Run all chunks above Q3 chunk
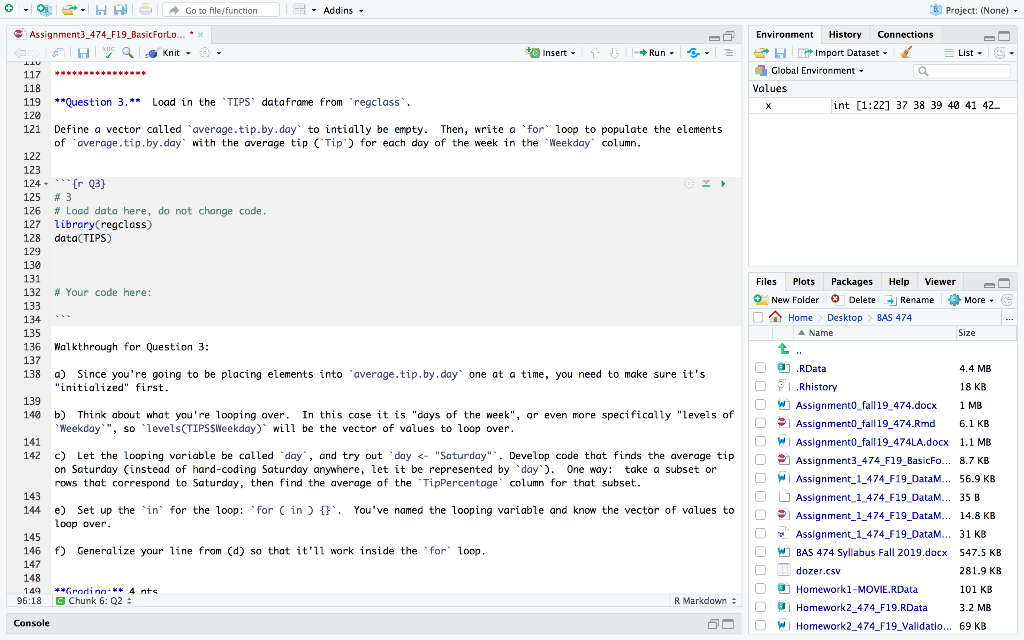This screenshot has height=640, width=1024. tap(706, 184)
